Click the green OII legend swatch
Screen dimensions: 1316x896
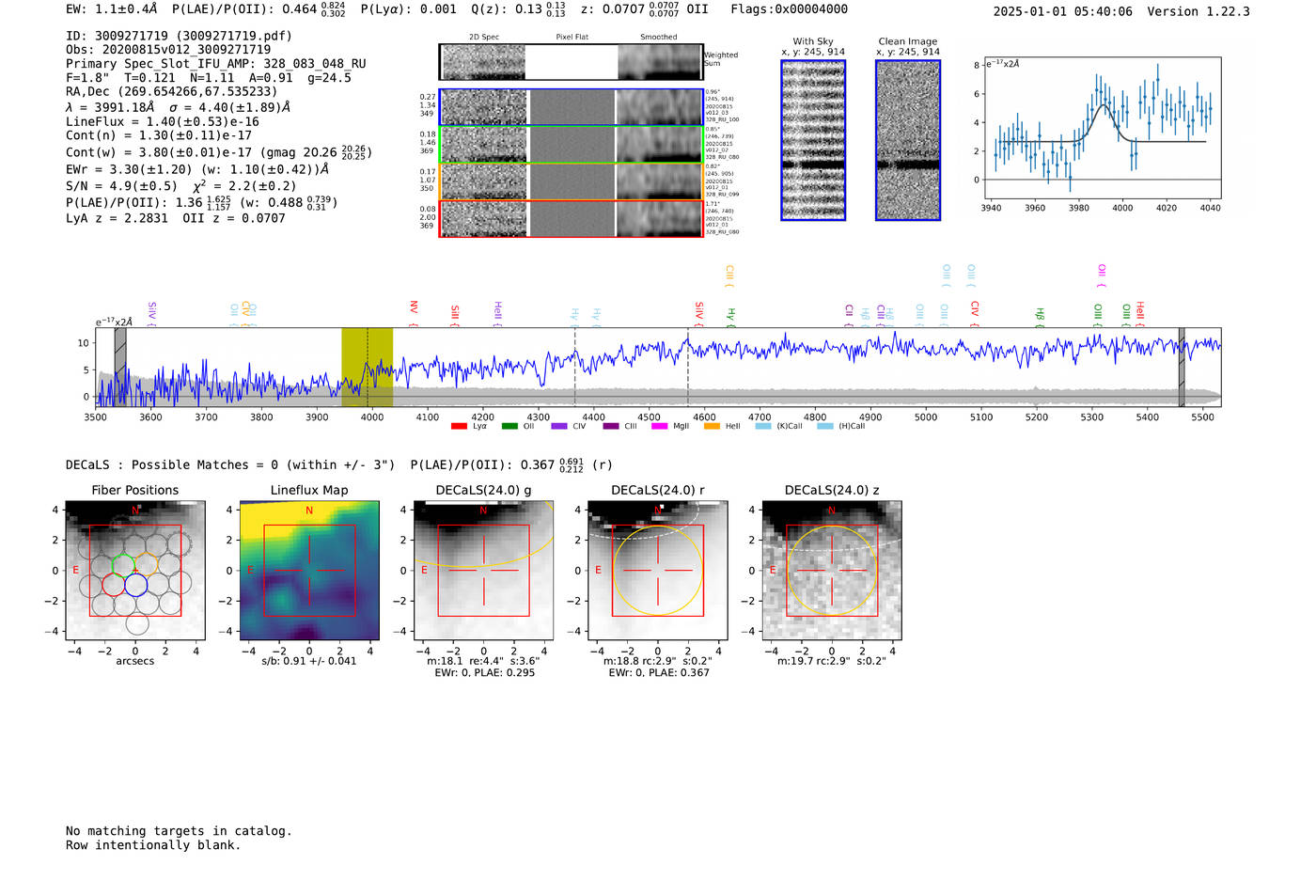coord(509,427)
